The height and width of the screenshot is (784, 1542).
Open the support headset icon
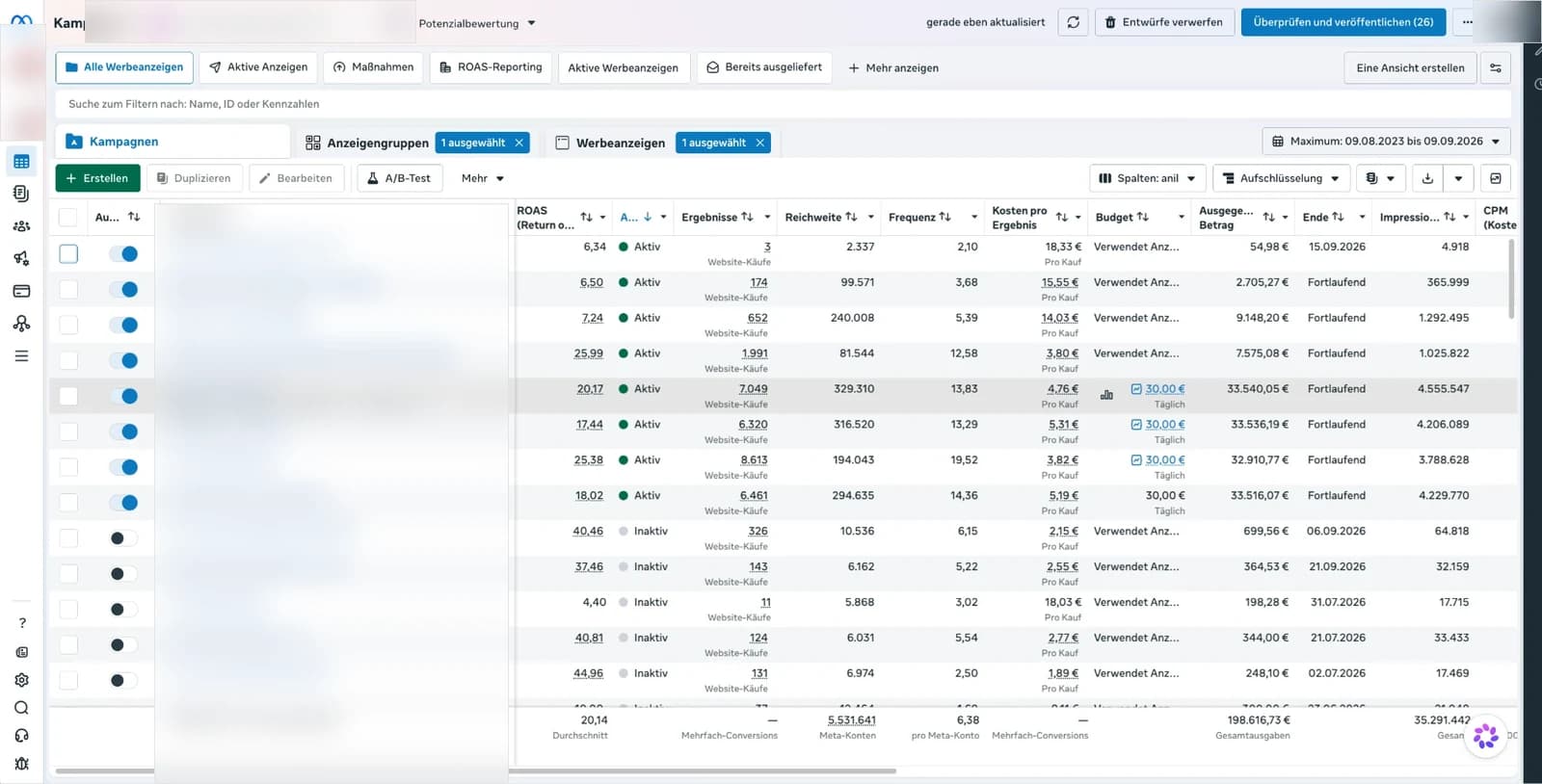22,736
